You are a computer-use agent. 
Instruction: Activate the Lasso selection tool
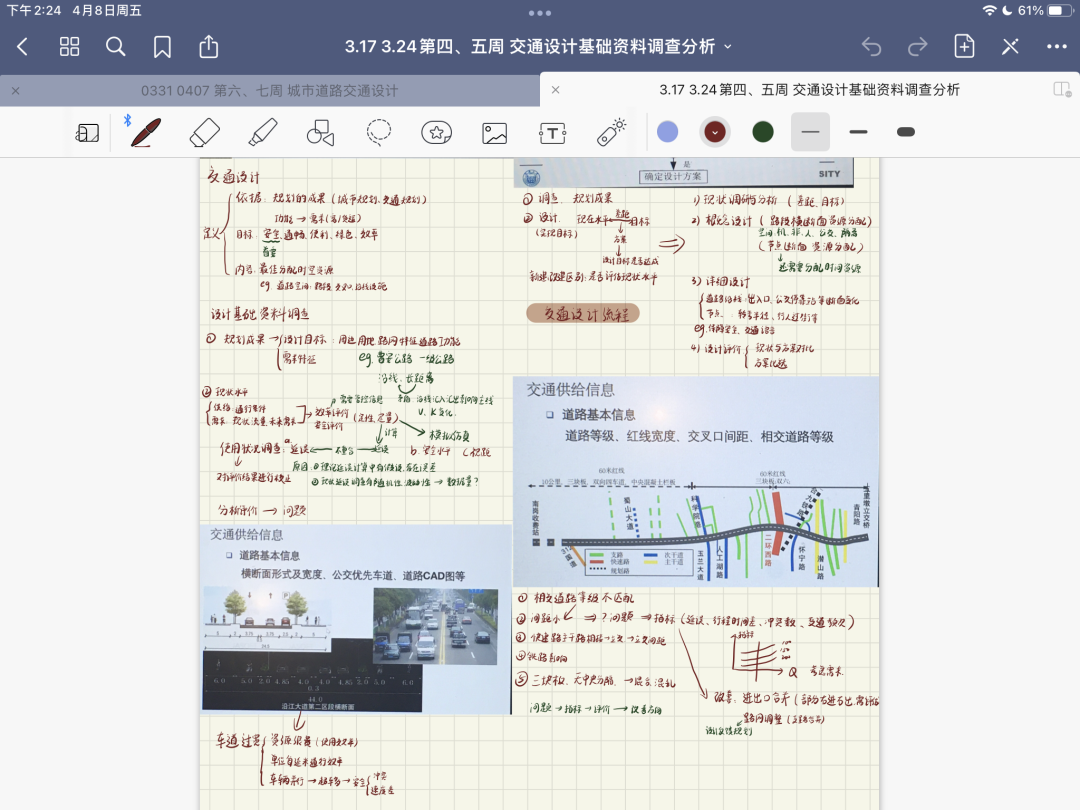(x=377, y=132)
